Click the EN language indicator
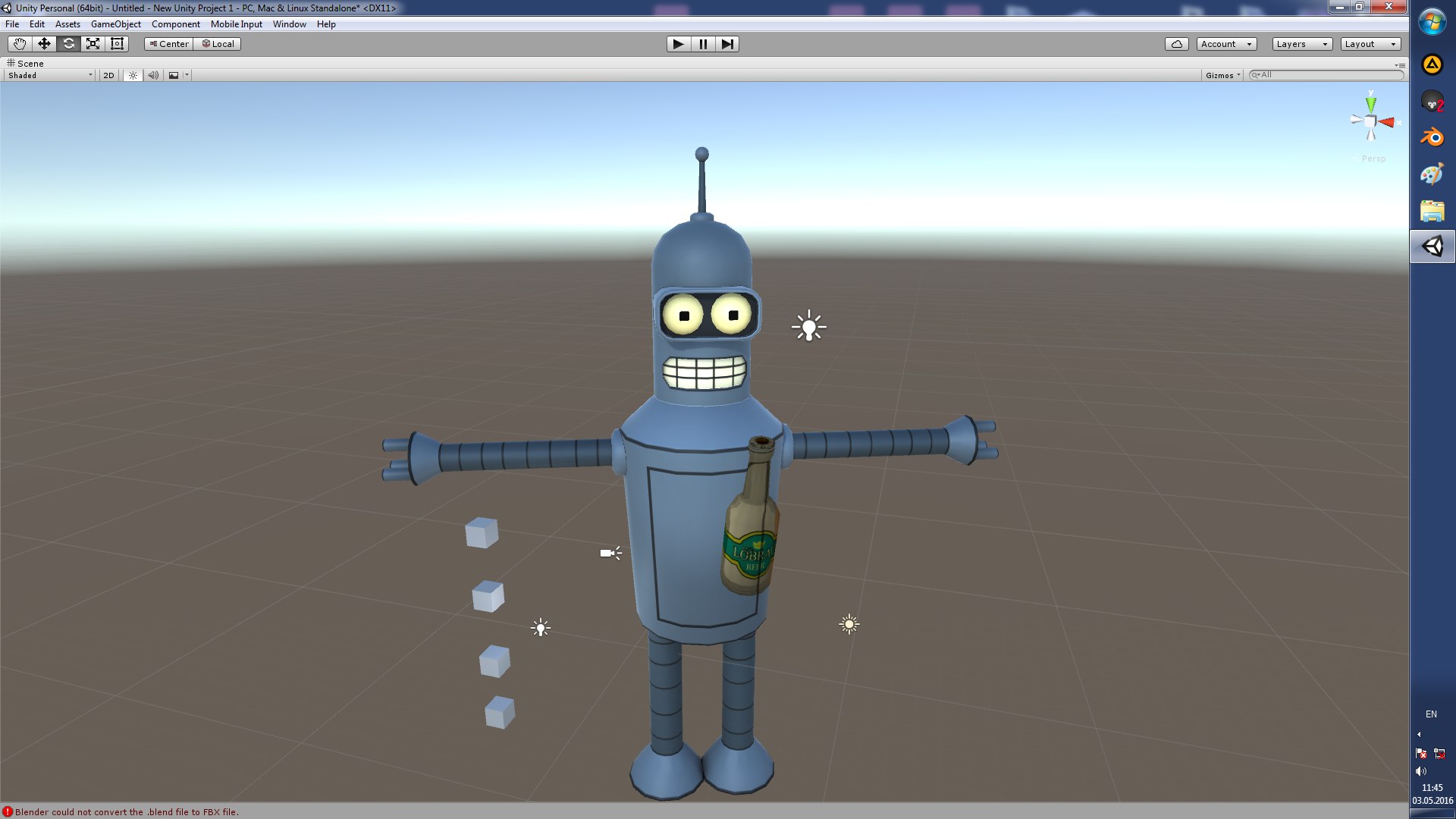The image size is (1456, 819). [x=1431, y=714]
